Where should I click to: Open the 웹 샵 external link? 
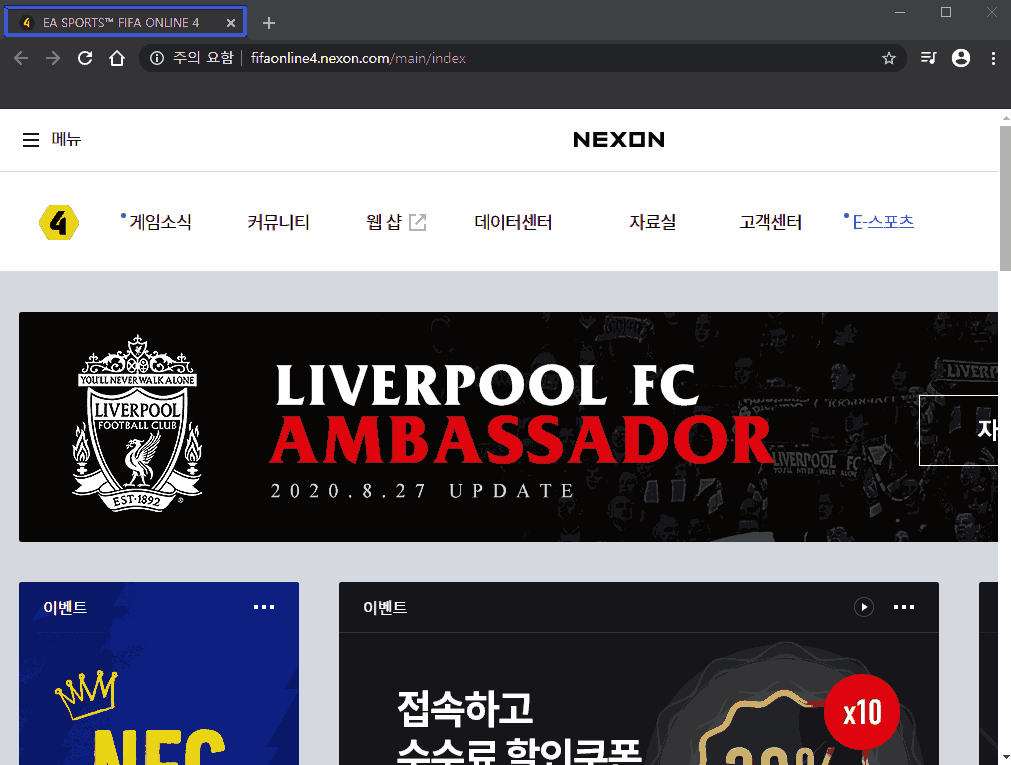coord(396,222)
